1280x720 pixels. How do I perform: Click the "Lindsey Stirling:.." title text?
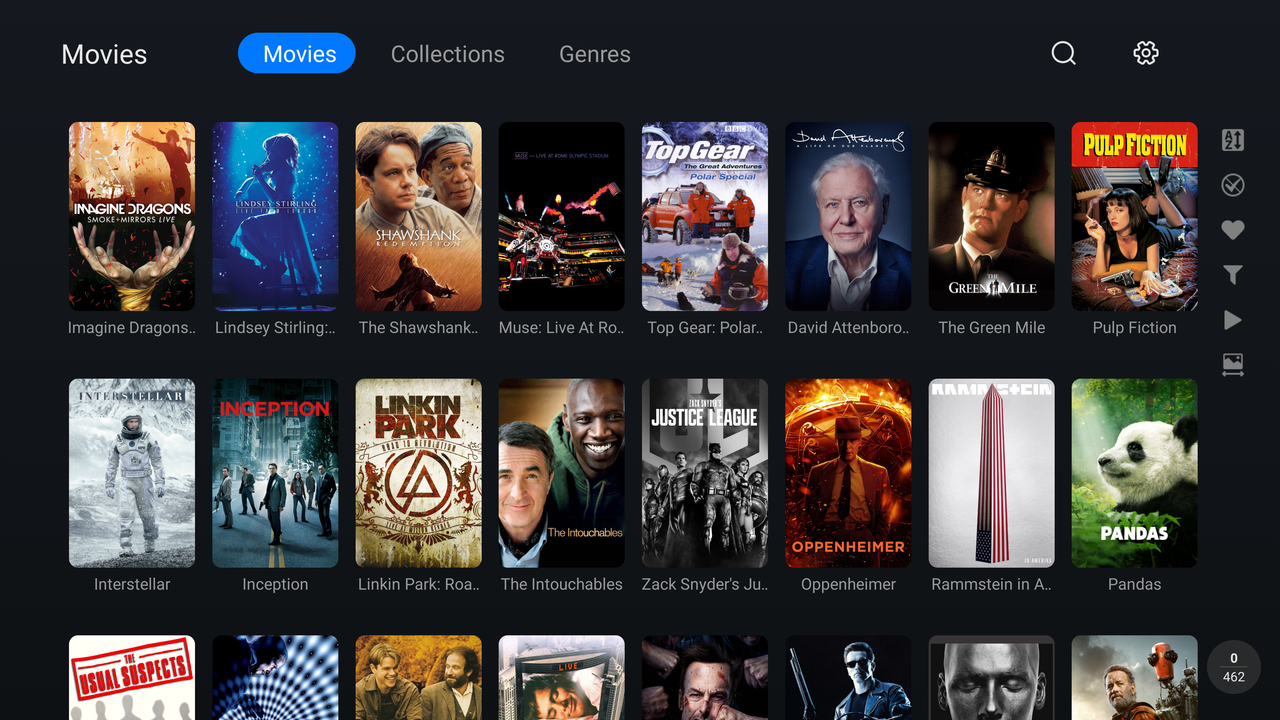(275, 328)
